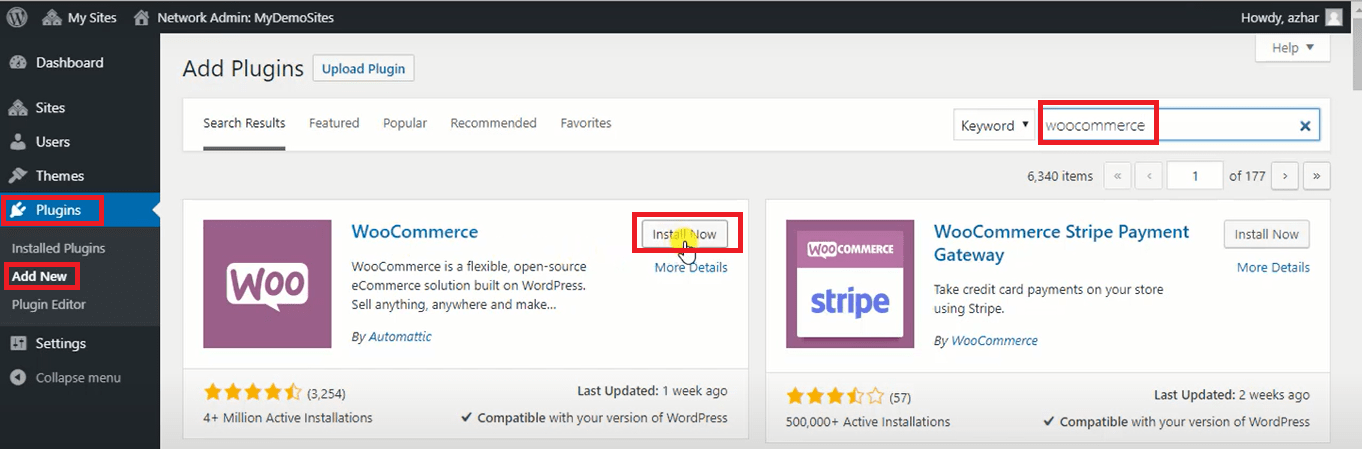
Task: Switch to the Recommended tab
Action: tap(493, 123)
